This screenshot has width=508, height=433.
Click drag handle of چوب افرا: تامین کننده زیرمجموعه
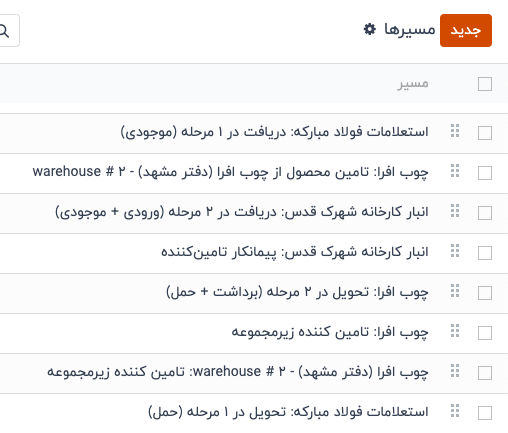455,331
